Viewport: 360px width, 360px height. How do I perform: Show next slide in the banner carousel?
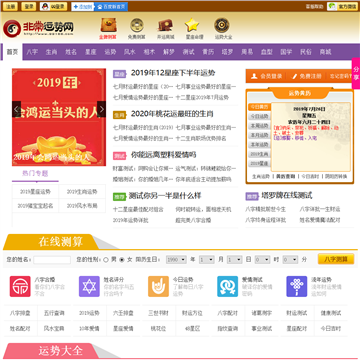coord(101,109)
